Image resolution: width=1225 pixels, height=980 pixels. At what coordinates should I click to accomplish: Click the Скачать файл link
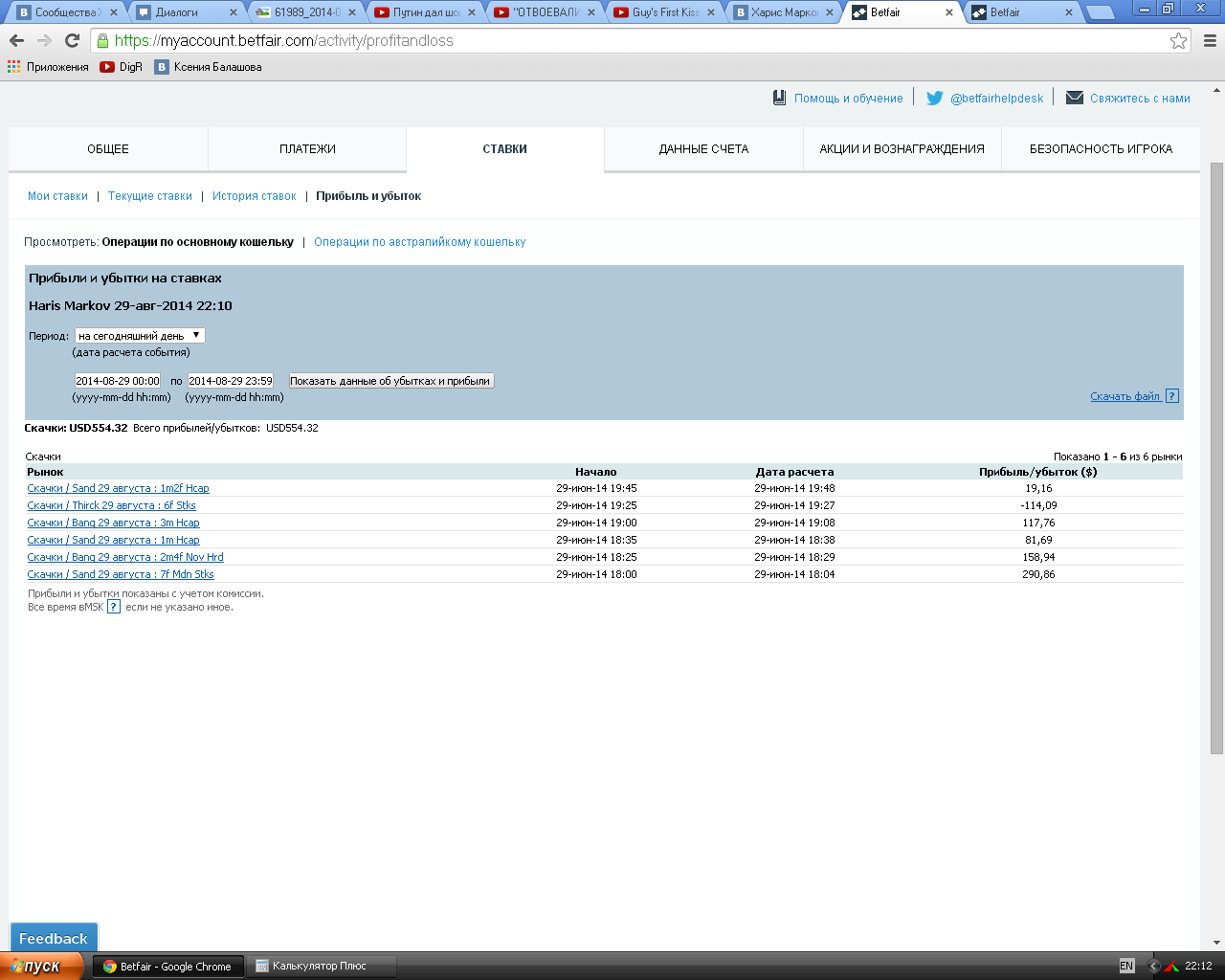[x=1125, y=396]
